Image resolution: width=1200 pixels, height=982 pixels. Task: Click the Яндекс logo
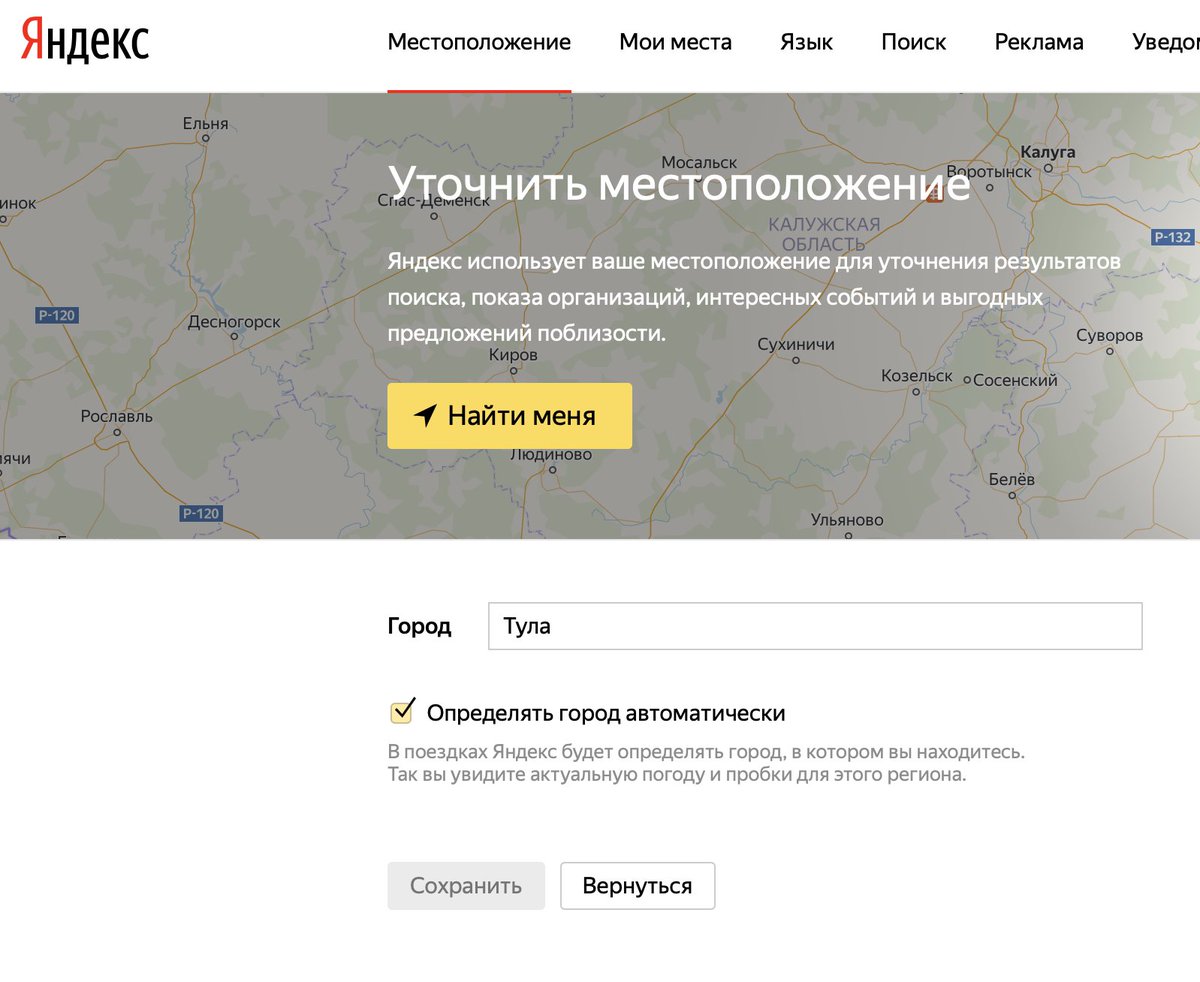[85, 41]
